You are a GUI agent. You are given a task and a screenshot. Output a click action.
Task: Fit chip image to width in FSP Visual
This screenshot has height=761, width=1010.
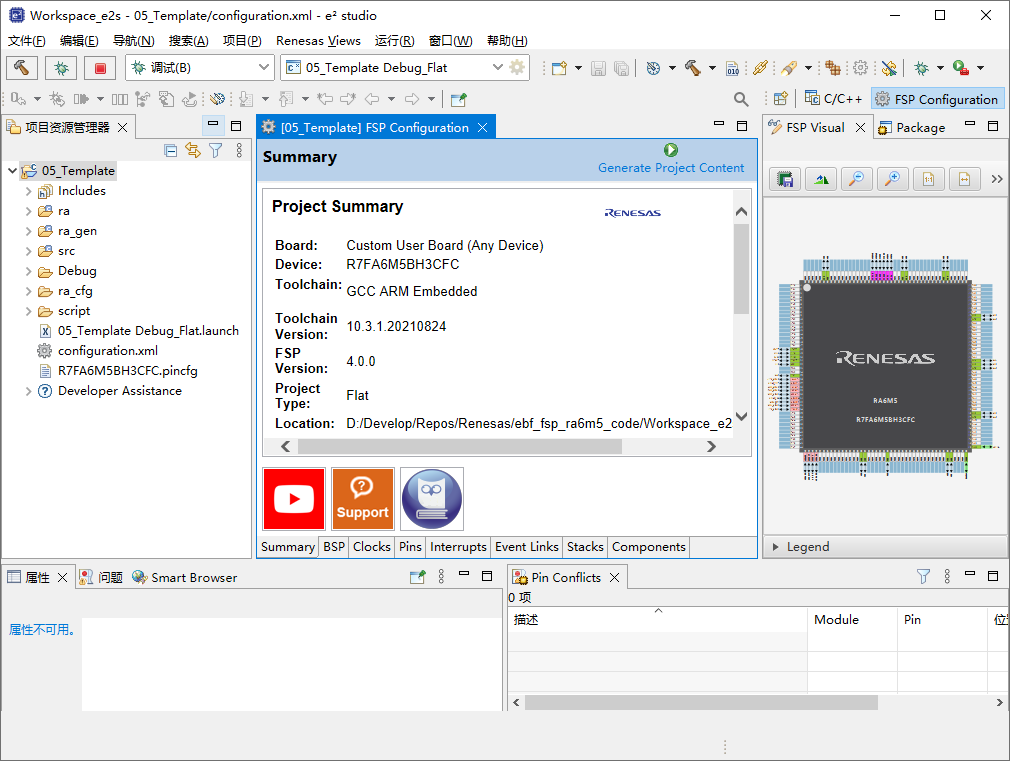coord(964,179)
